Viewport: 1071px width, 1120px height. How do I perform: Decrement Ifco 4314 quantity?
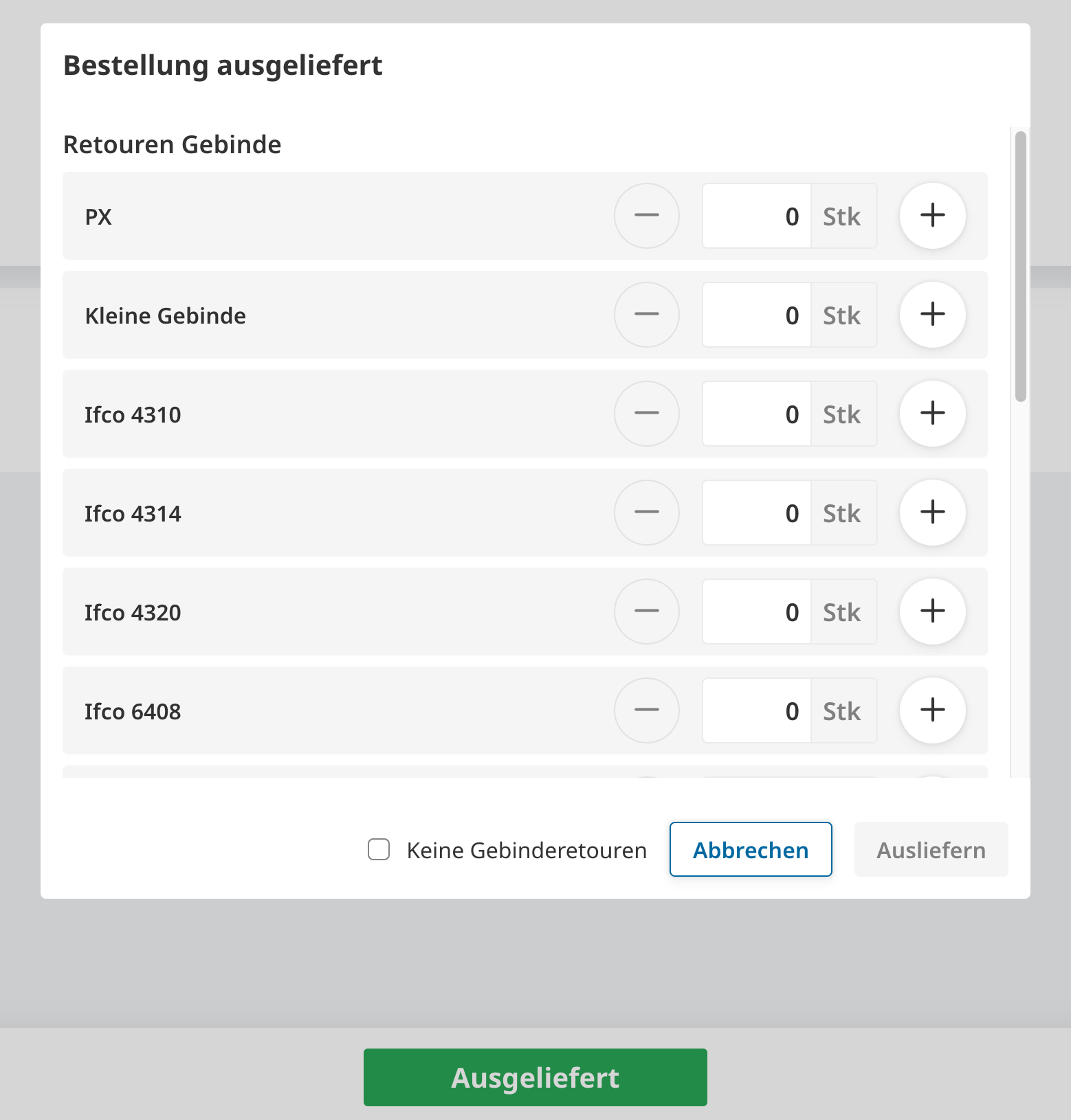coord(646,513)
